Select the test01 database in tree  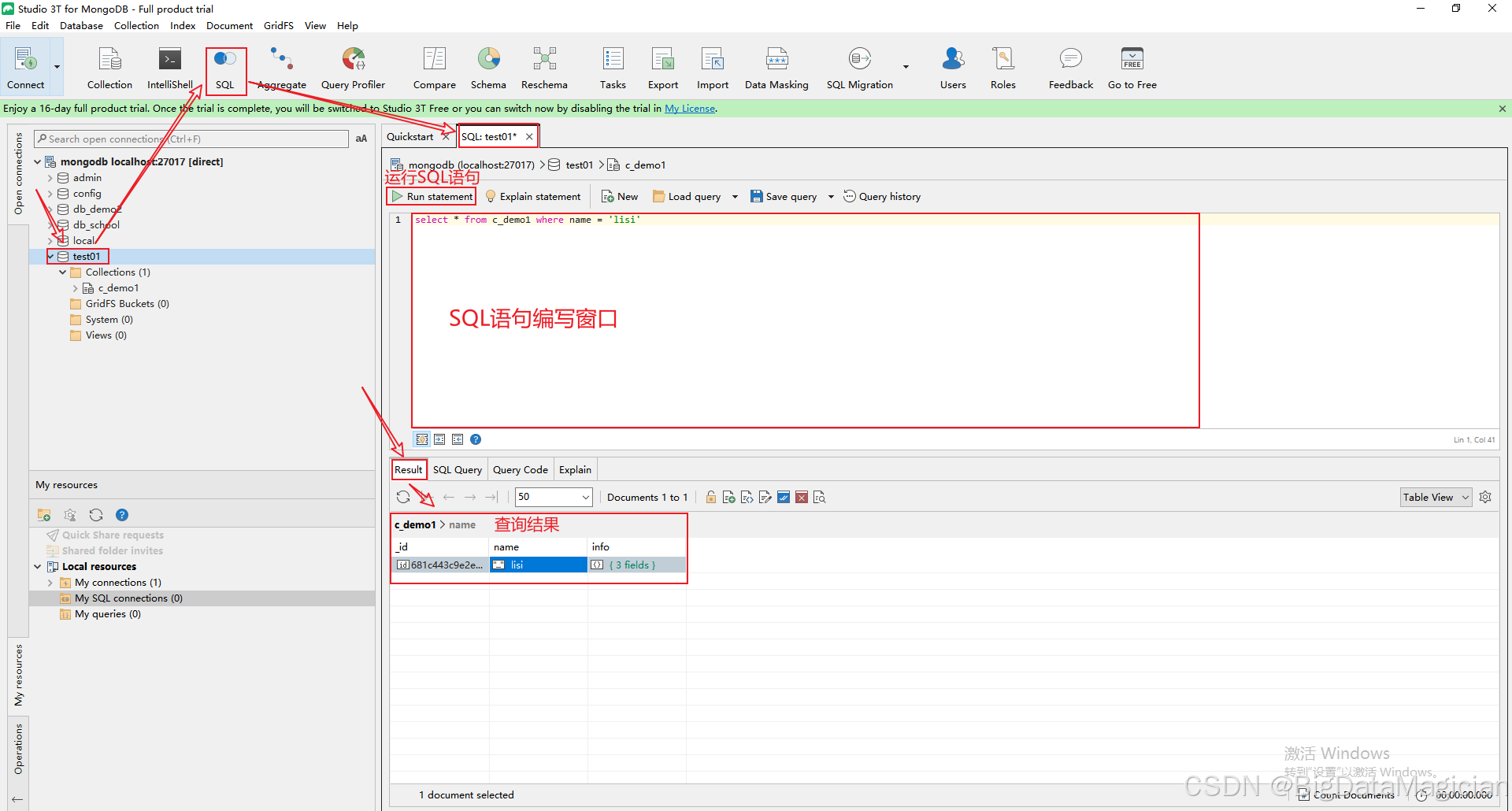coord(86,257)
